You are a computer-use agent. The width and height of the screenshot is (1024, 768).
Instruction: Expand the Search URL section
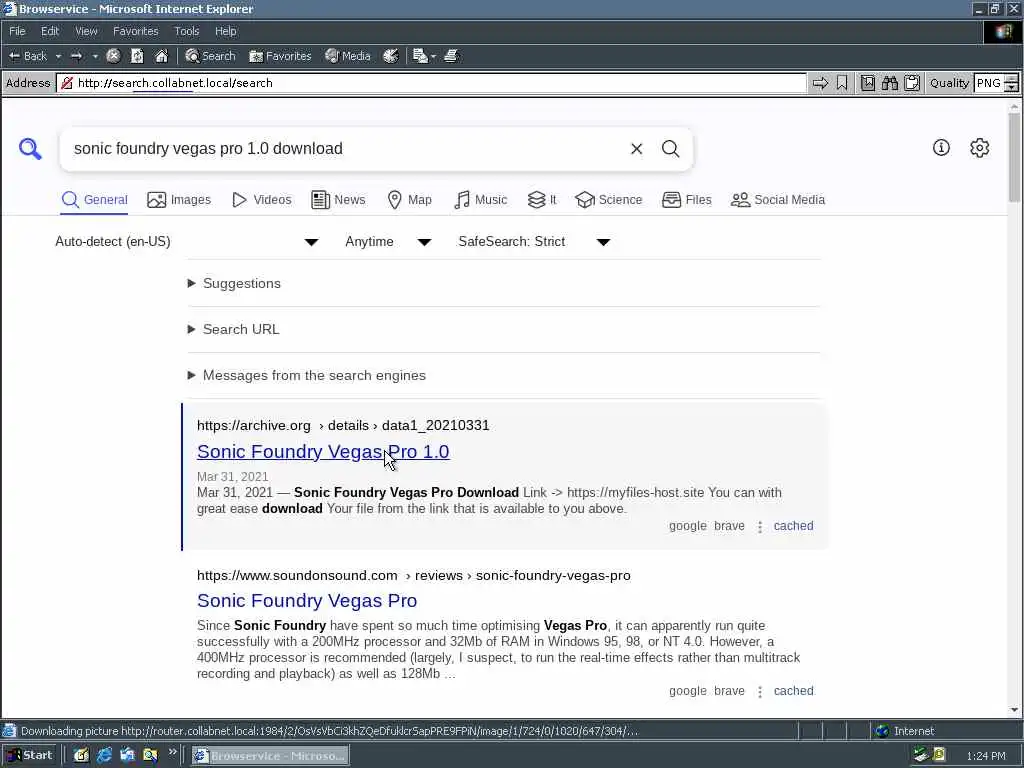(234, 329)
